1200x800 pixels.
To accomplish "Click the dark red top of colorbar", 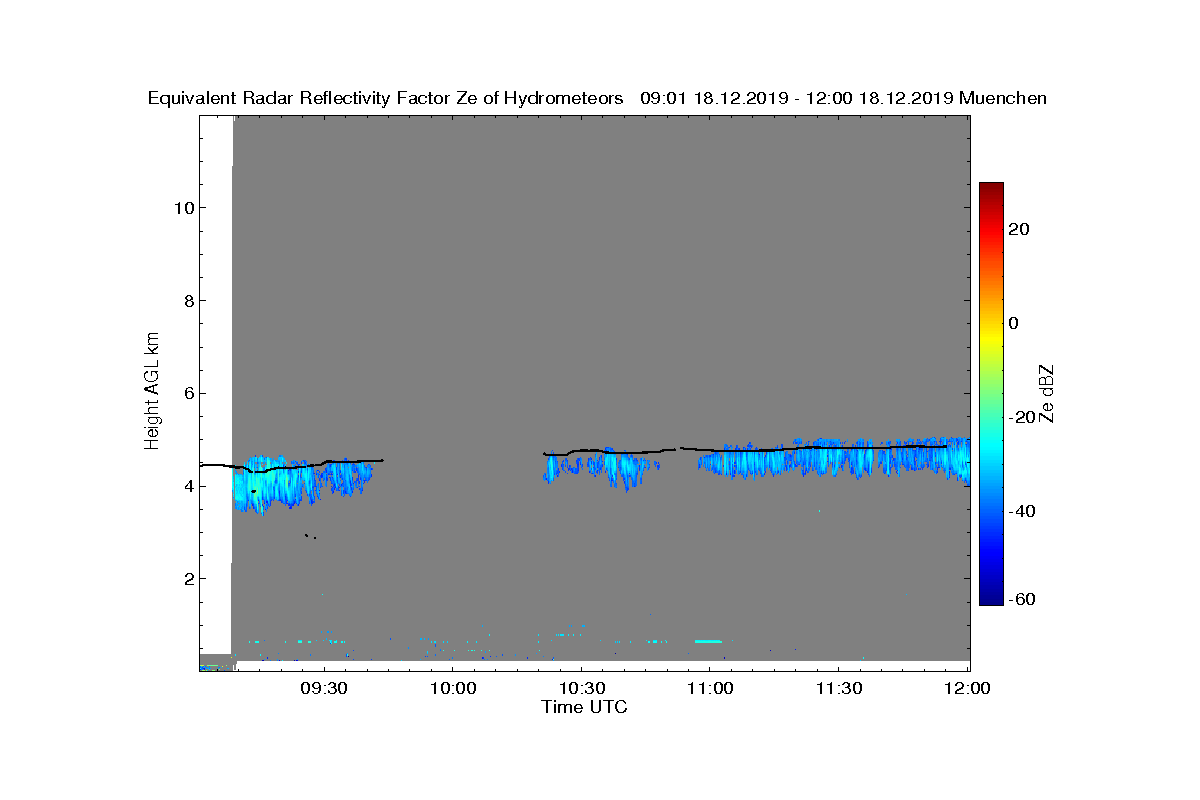I will [991, 190].
